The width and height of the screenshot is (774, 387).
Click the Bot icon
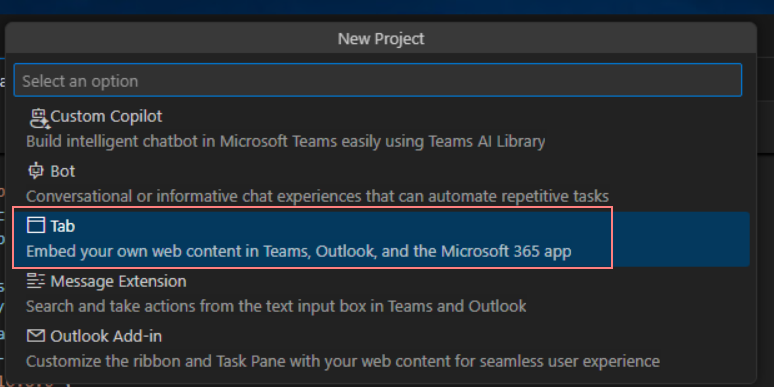pos(36,171)
